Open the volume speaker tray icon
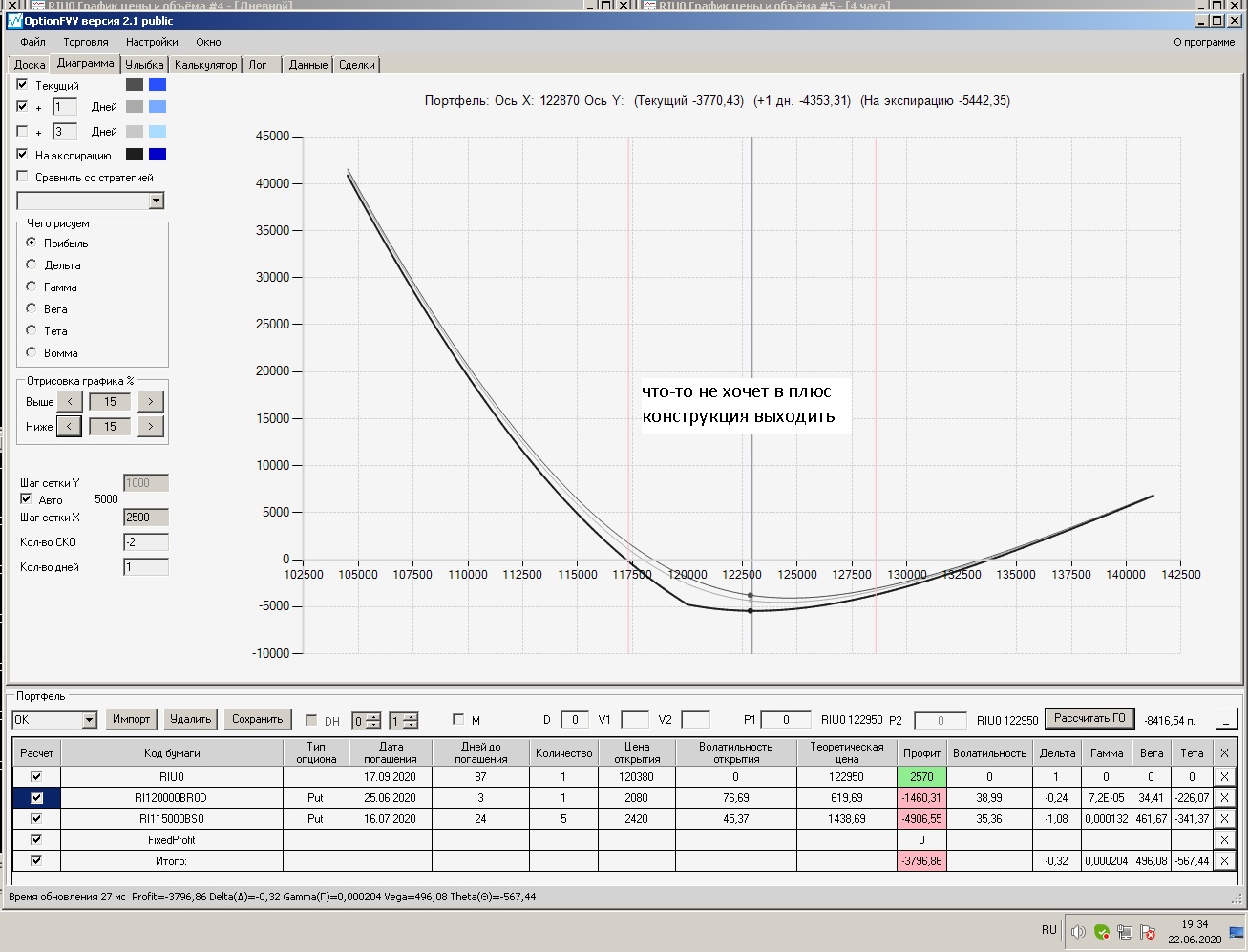Screen dimensions: 1248x952 (1078, 932)
